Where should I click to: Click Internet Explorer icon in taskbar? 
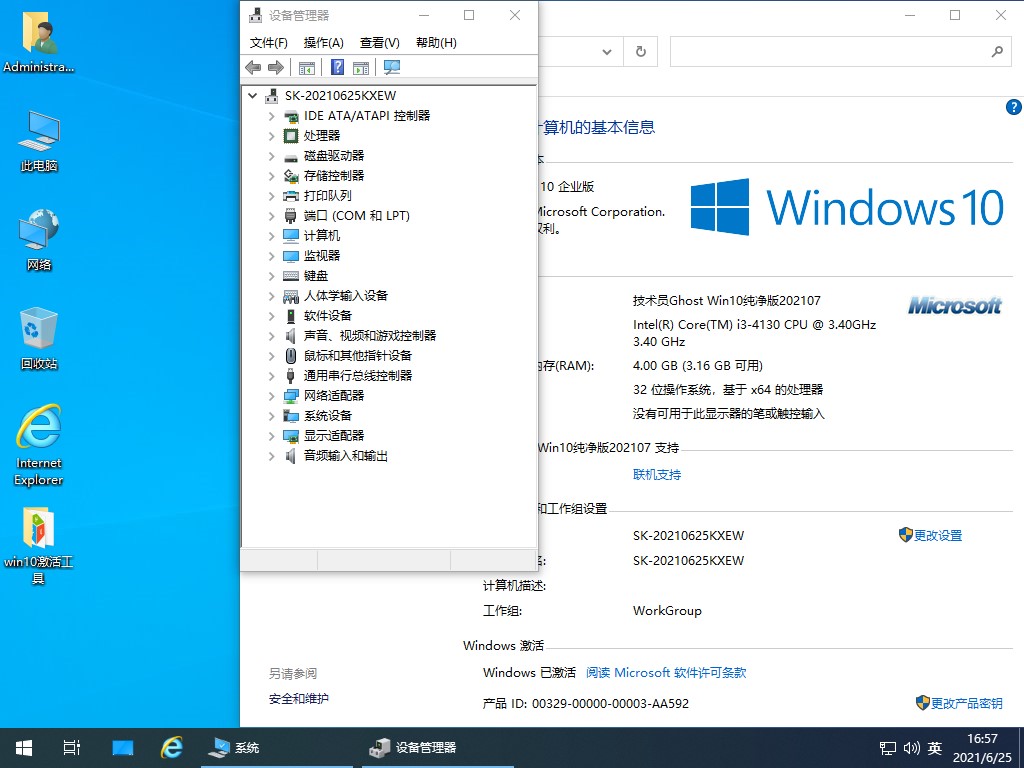coord(172,747)
